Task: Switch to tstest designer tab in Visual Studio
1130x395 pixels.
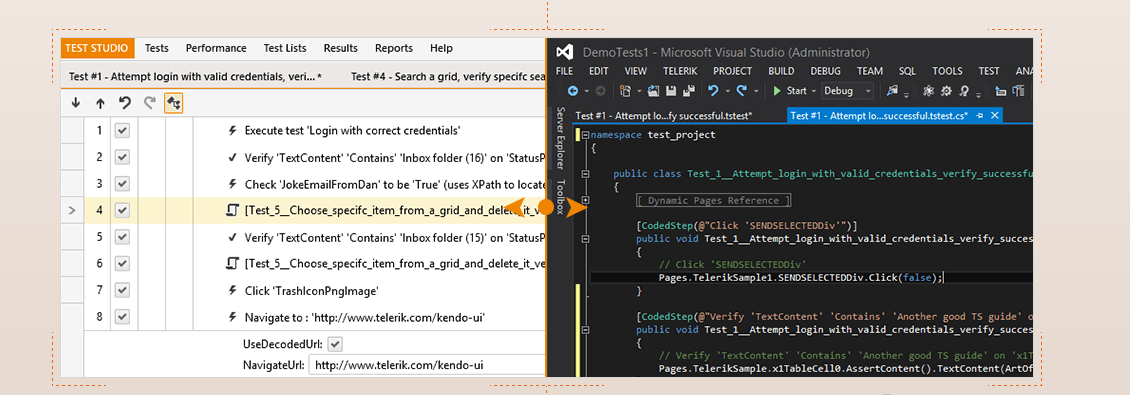Action: tap(663, 115)
